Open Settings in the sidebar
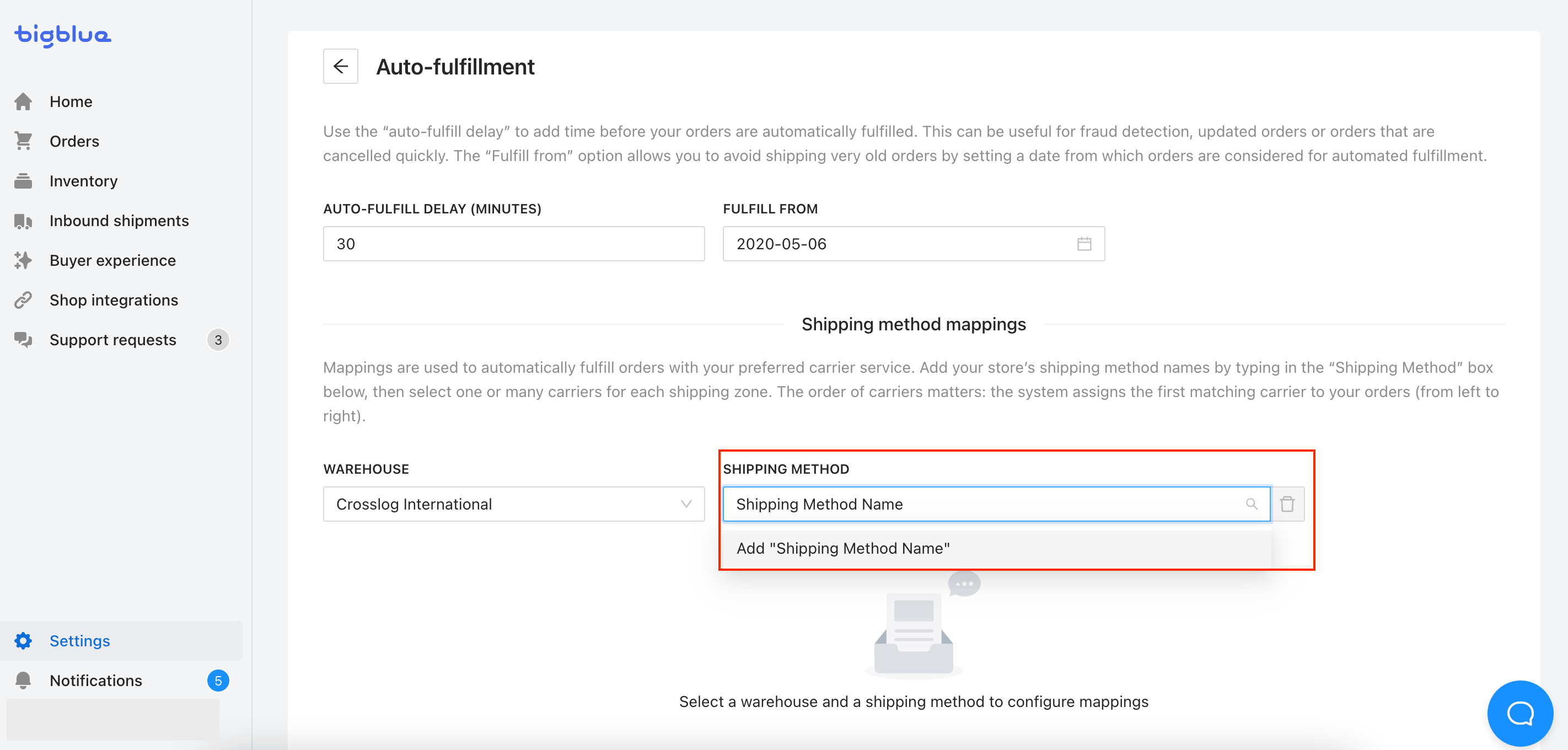Viewport: 1568px width, 750px height. 122,640
